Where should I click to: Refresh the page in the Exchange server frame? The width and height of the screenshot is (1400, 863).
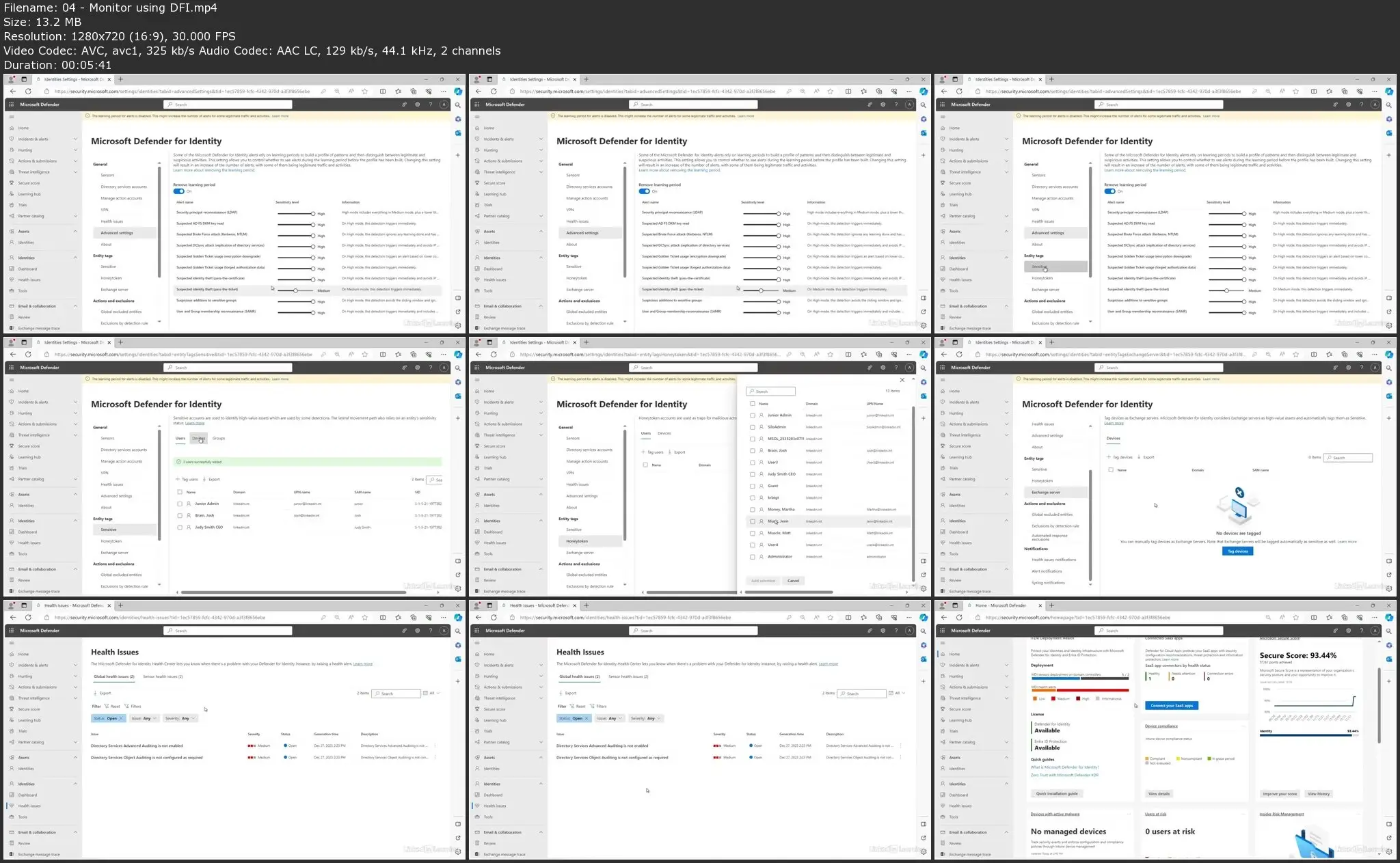pos(959,355)
